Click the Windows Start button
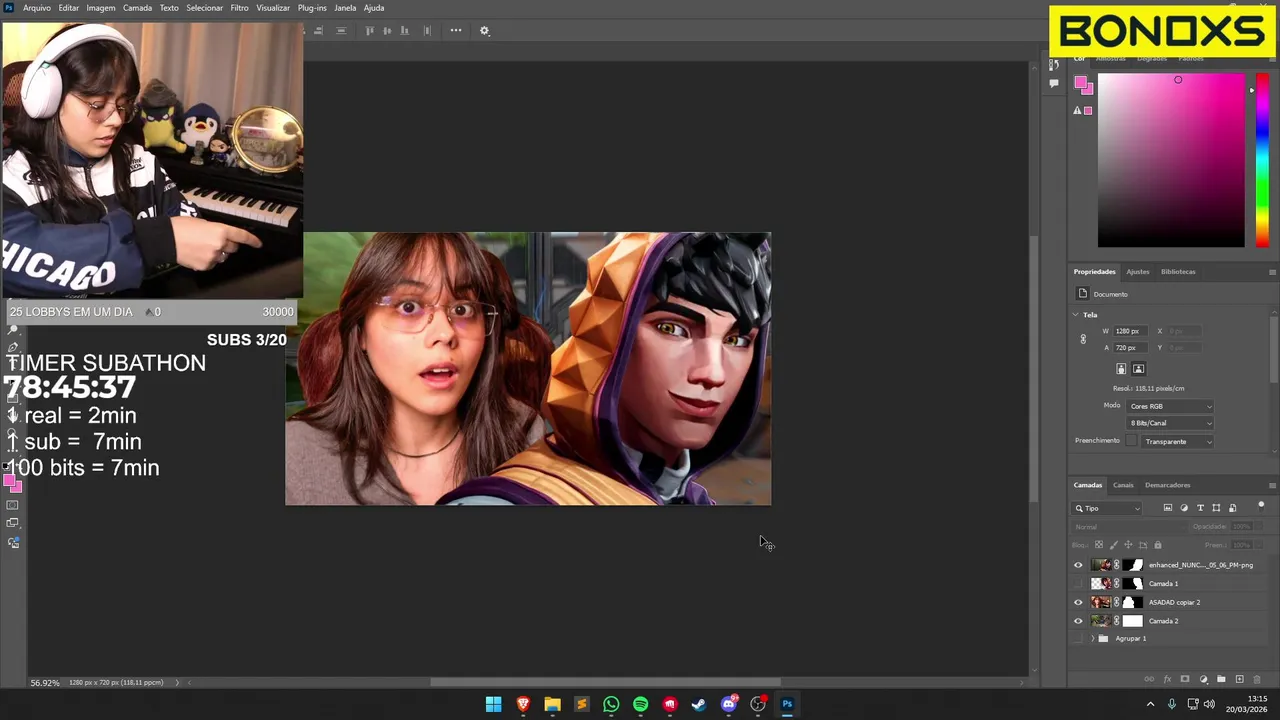 (493, 704)
